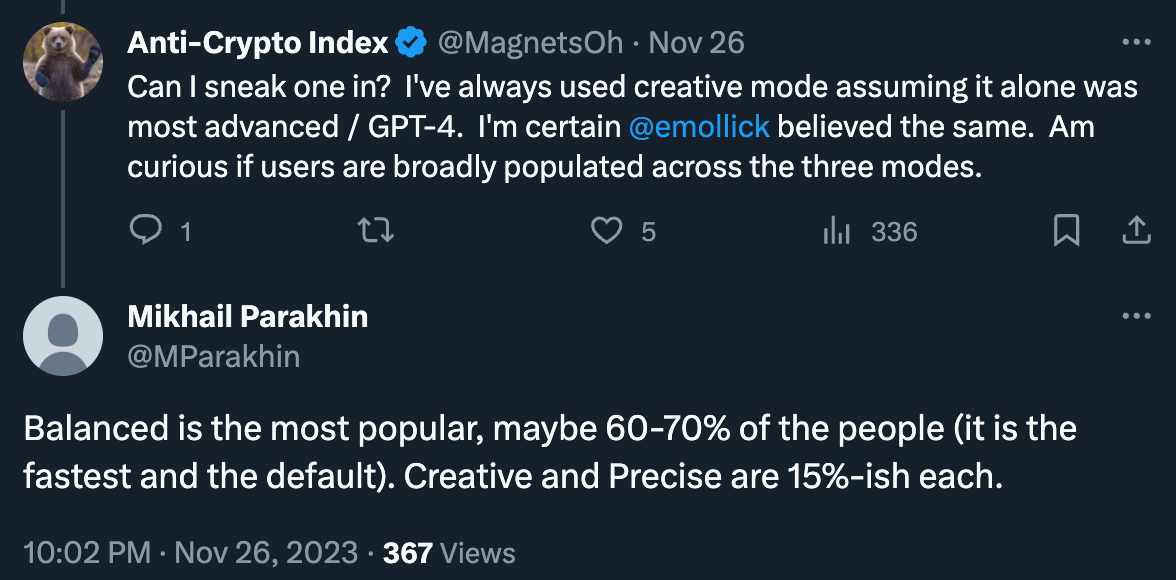The image size is (1176, 580).
Task: Open the @MagnetsOh handle
Action: click(x=530, y=43)
